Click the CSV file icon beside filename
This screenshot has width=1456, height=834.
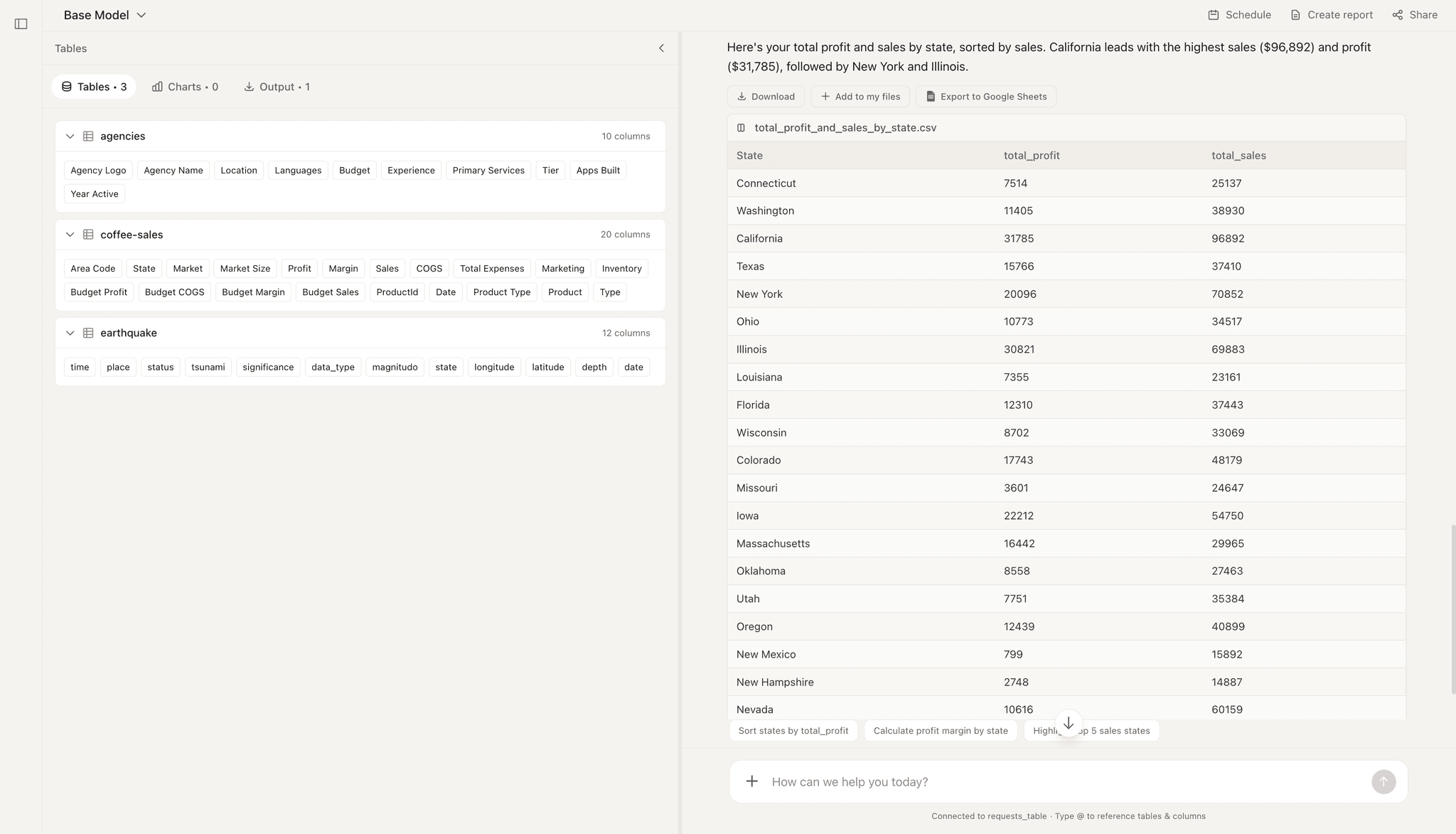click(741, 128)
